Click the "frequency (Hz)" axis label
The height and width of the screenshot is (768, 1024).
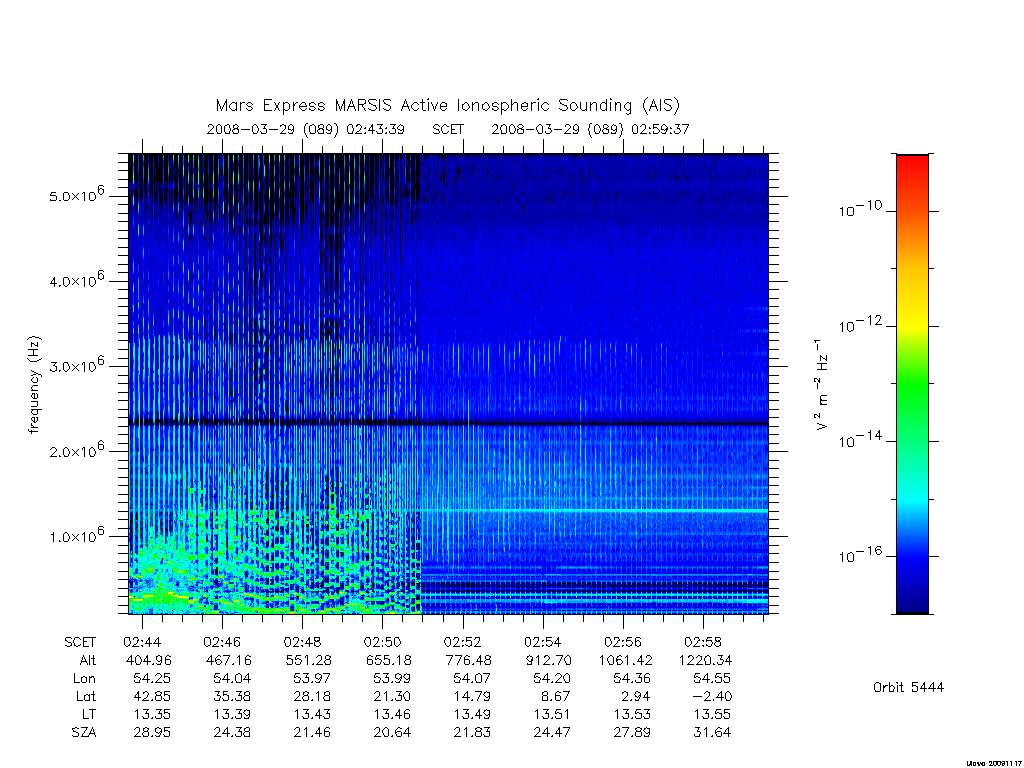tap(34, 384)
